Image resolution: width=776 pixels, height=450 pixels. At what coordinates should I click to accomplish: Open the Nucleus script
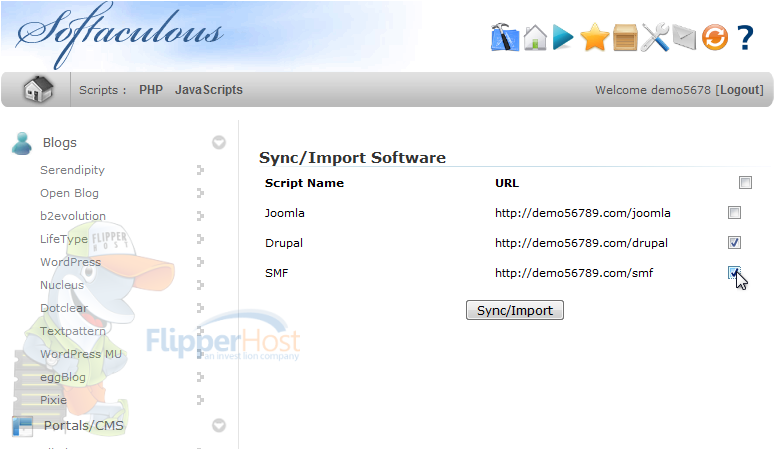[62, 285]
